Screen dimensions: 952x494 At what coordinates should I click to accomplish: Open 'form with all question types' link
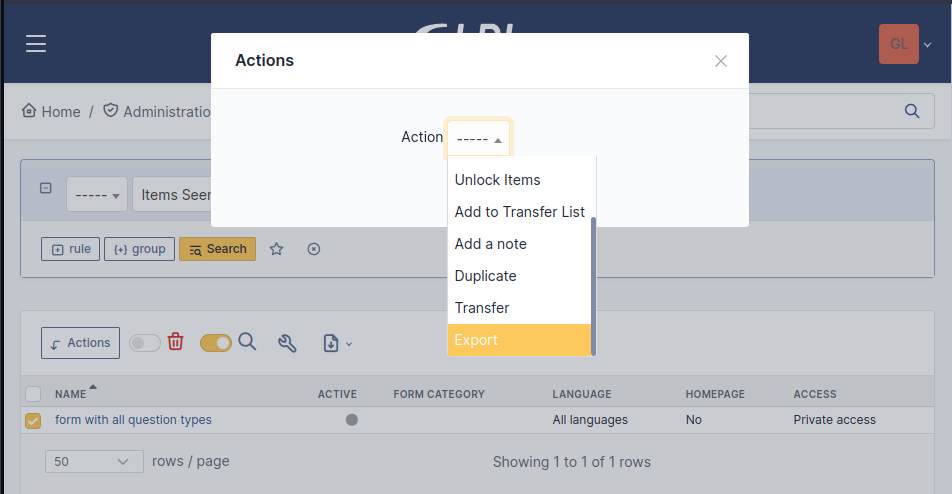[x=133, y=420]
